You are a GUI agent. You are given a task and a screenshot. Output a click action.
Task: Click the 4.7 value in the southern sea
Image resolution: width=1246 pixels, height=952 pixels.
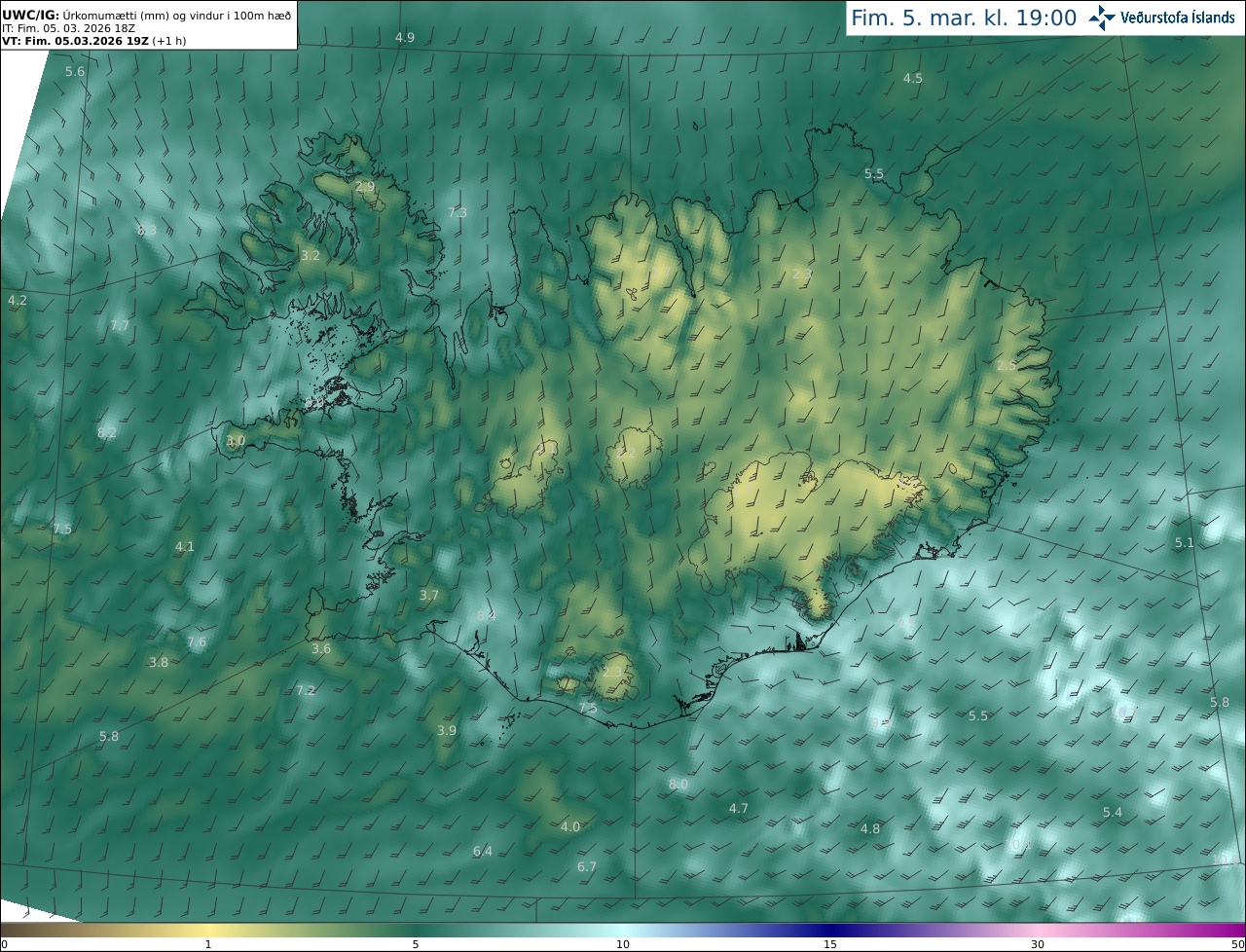click(x=739, y=808)
